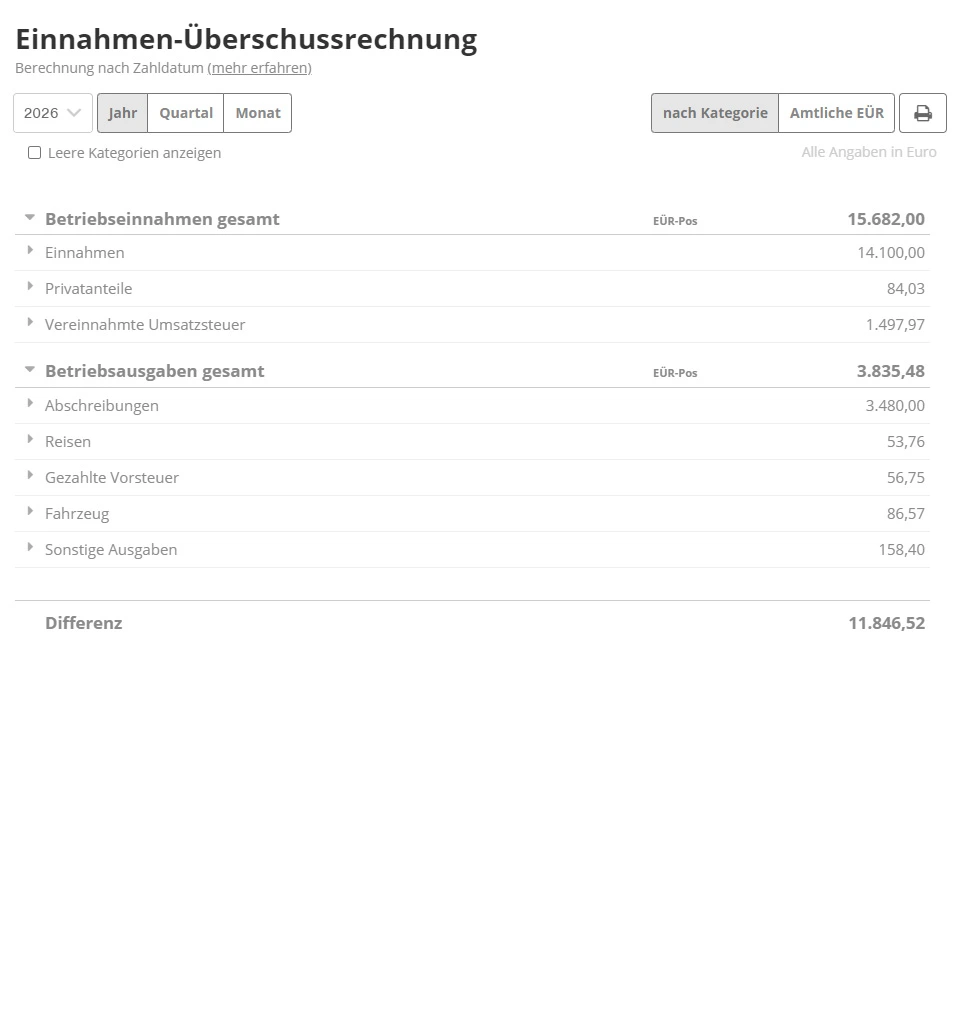Expand the Abschreibungen row arrow
959x1013 pixels.
[x=31, y=404]
